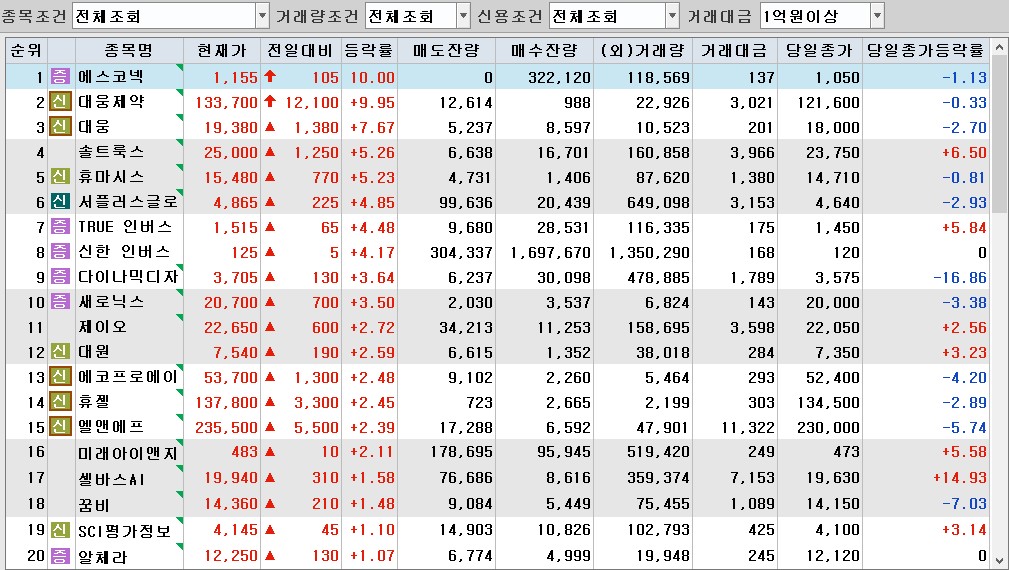This screenshot has width=1009, height=570.
Task: Click the 1,697,670 buy balance cell
Action: 550,253
